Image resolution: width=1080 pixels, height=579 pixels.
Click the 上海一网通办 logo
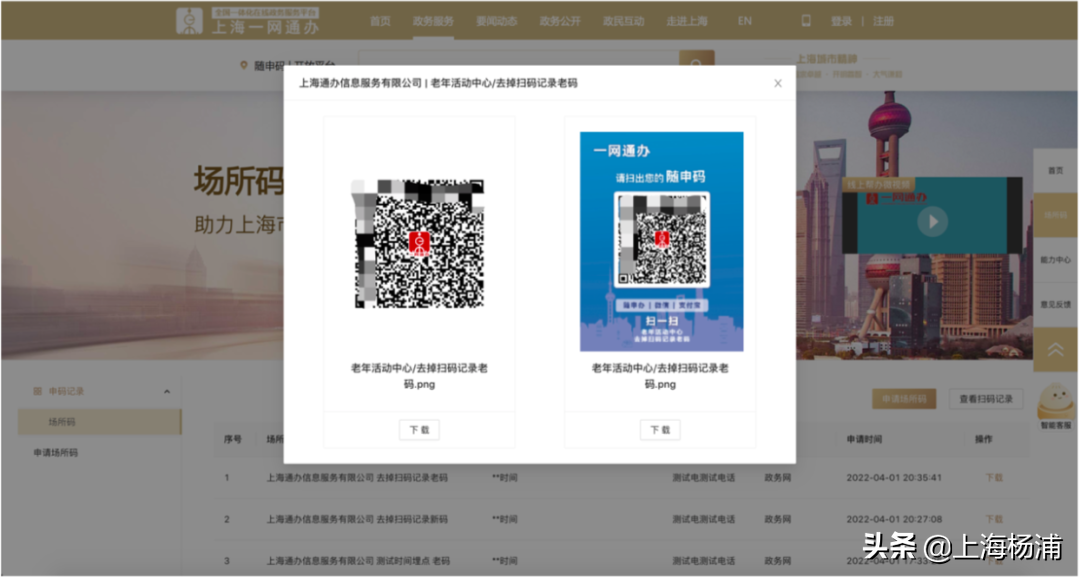[248, 20]
